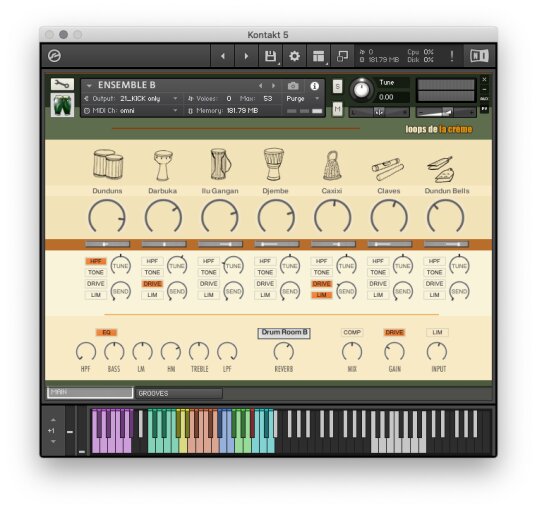Click the exclamation warning icon
Viewport: 537px width, 510px height.
tap(452, 56)
